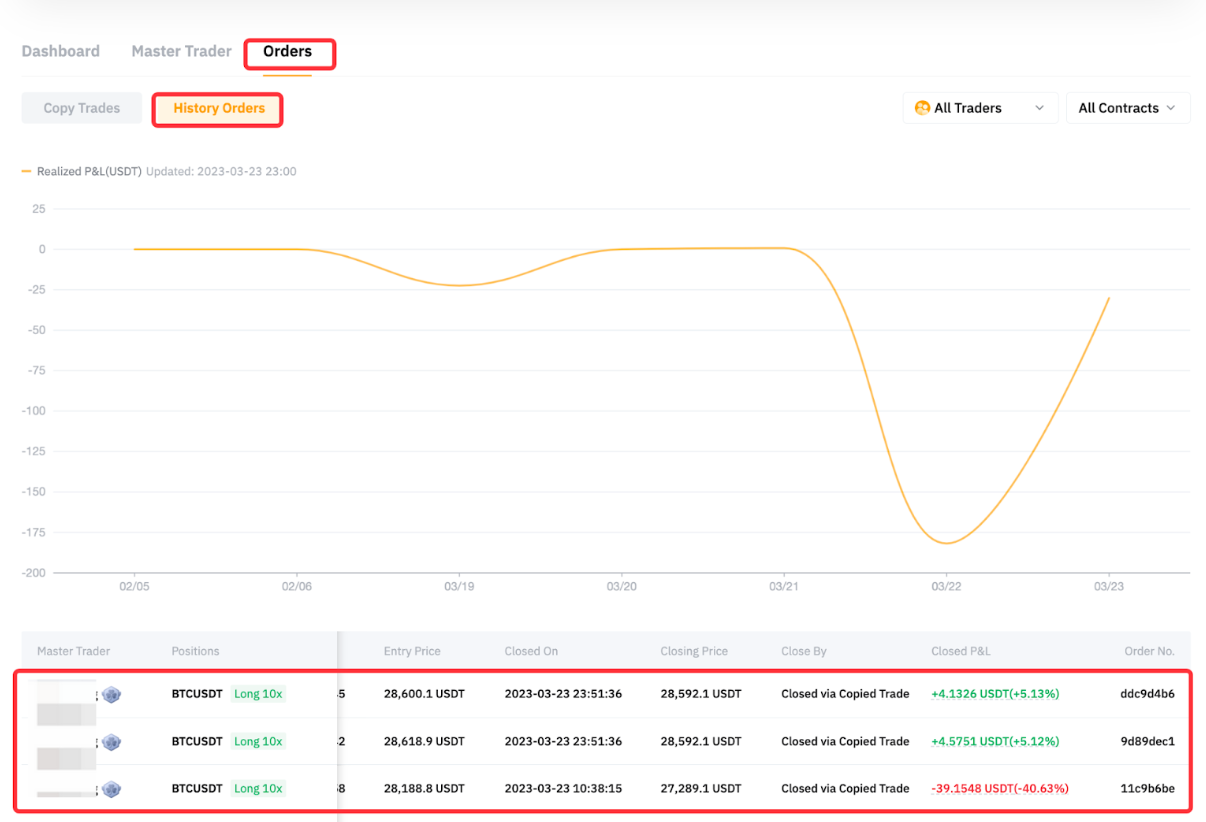Click the Long 10x tag in first row

(258, 694)
